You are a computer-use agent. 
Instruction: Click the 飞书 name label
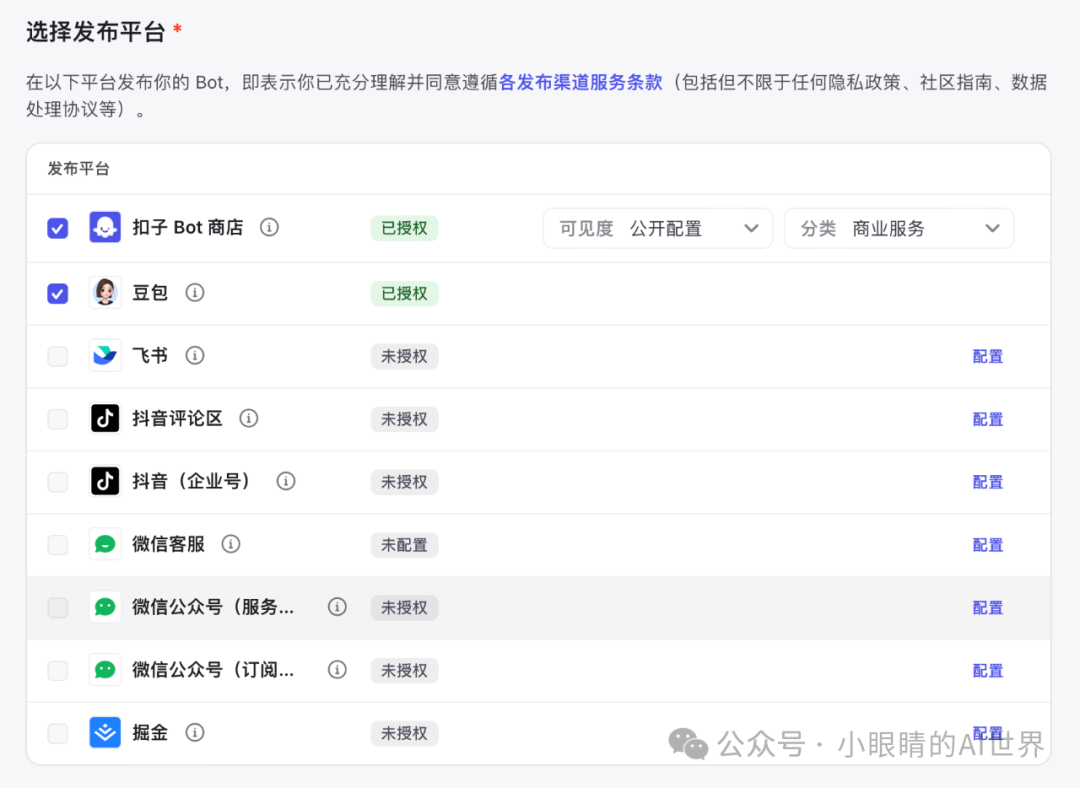pos(150,355)
